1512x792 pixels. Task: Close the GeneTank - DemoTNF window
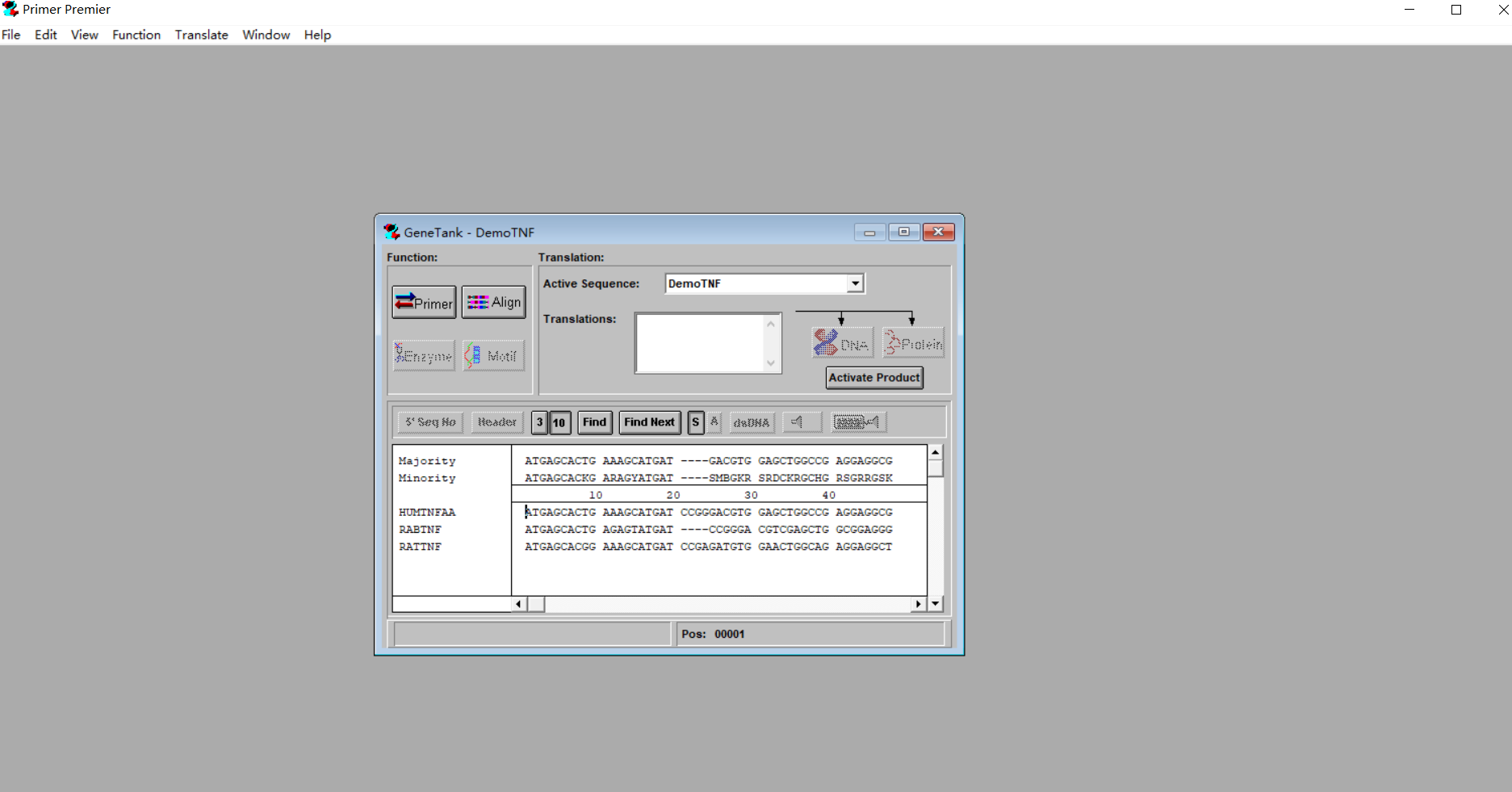point(939,233)
